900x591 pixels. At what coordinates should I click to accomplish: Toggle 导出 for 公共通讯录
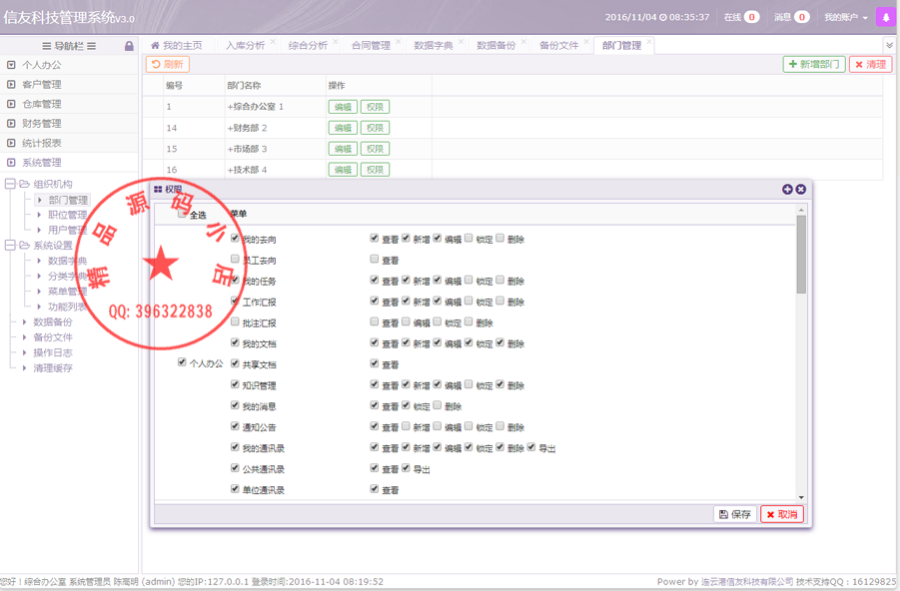click(406, 468)
